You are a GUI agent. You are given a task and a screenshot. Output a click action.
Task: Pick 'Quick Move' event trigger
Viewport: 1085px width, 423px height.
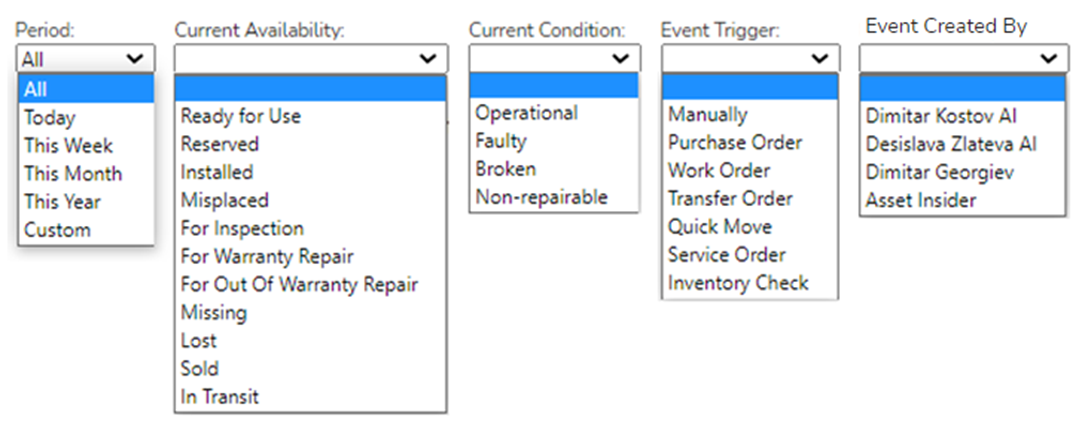720,227
